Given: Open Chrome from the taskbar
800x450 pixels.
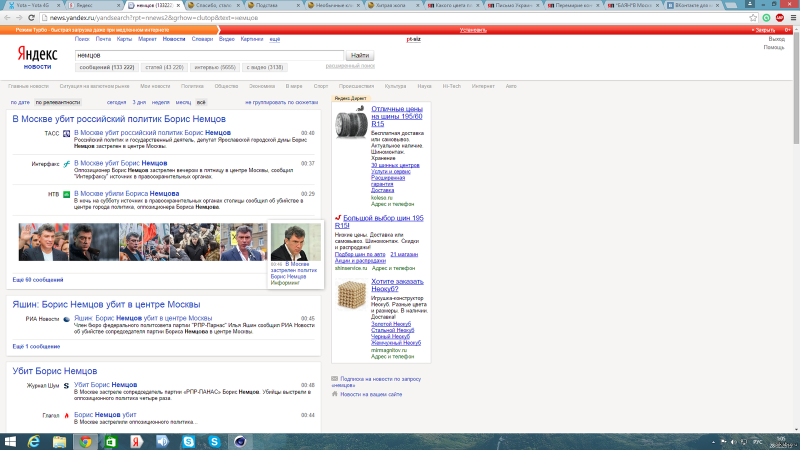Looking at the screenshot, I should coord(86,441).
